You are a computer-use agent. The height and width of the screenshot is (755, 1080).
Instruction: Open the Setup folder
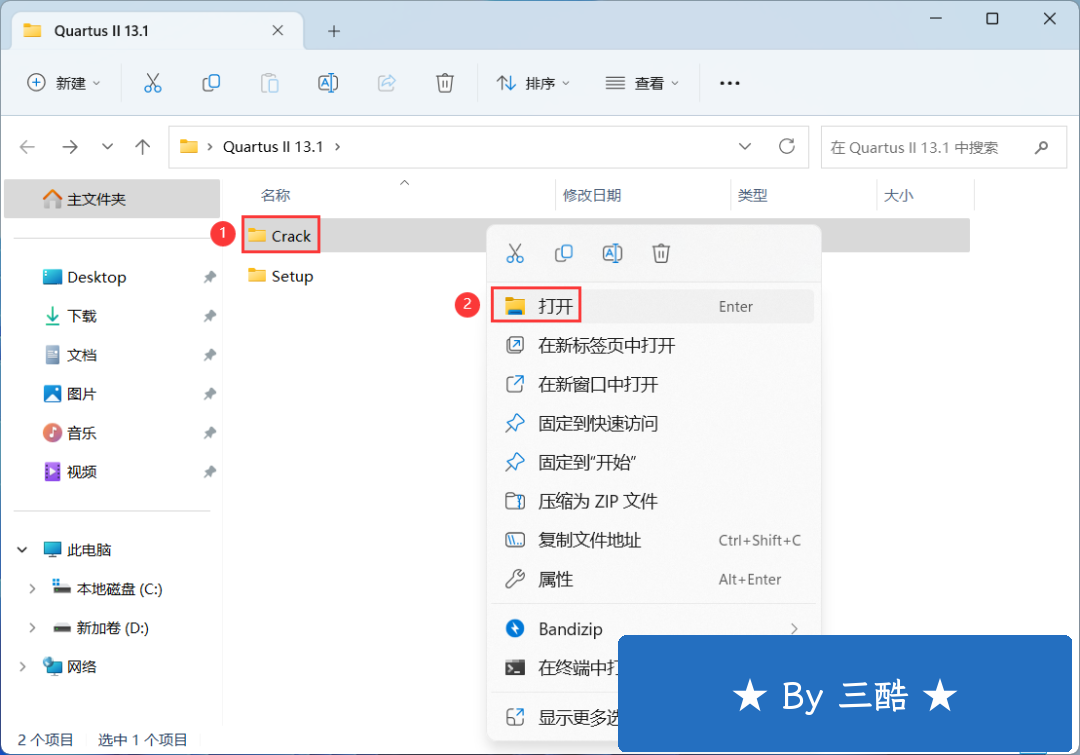[292, 276]
